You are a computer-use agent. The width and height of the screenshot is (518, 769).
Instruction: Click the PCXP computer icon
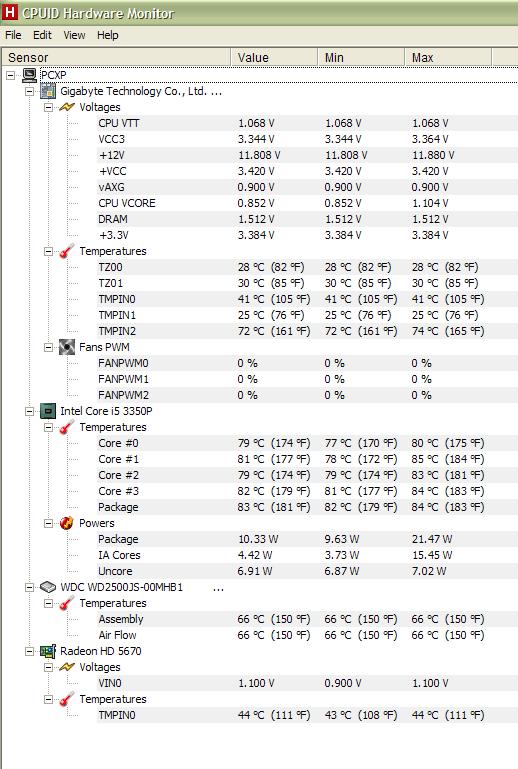[x=29, y=75]
